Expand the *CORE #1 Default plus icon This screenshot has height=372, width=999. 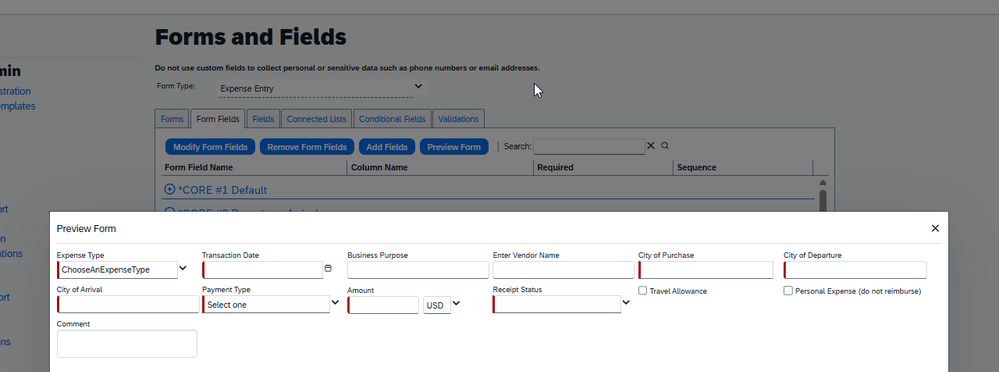(169, 189)
